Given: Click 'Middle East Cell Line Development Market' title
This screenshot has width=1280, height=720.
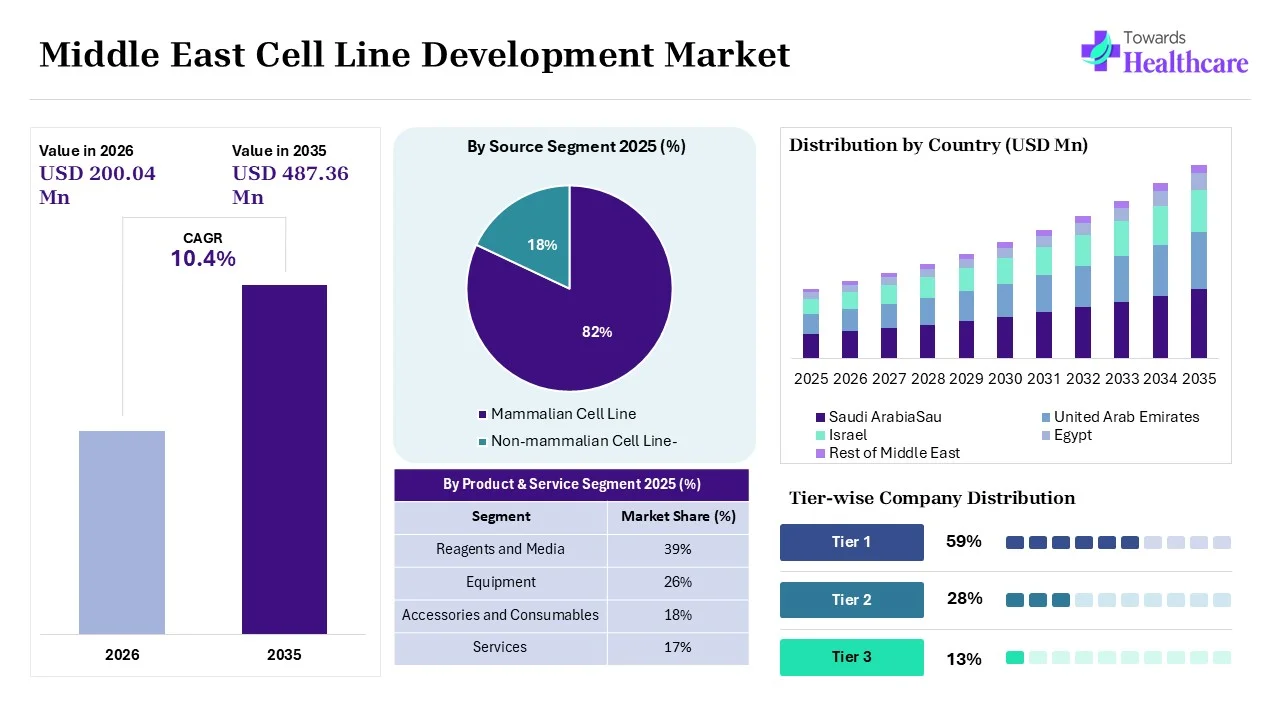Looking at the screenshot, I should [414, 54].
